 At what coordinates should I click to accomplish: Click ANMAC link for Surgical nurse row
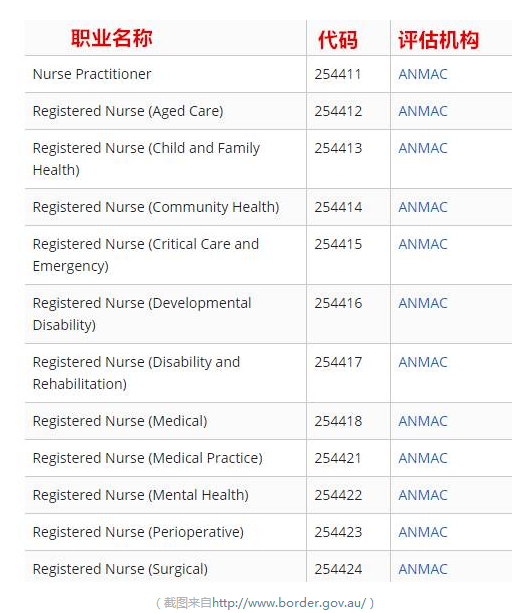[x=422, y=569]
